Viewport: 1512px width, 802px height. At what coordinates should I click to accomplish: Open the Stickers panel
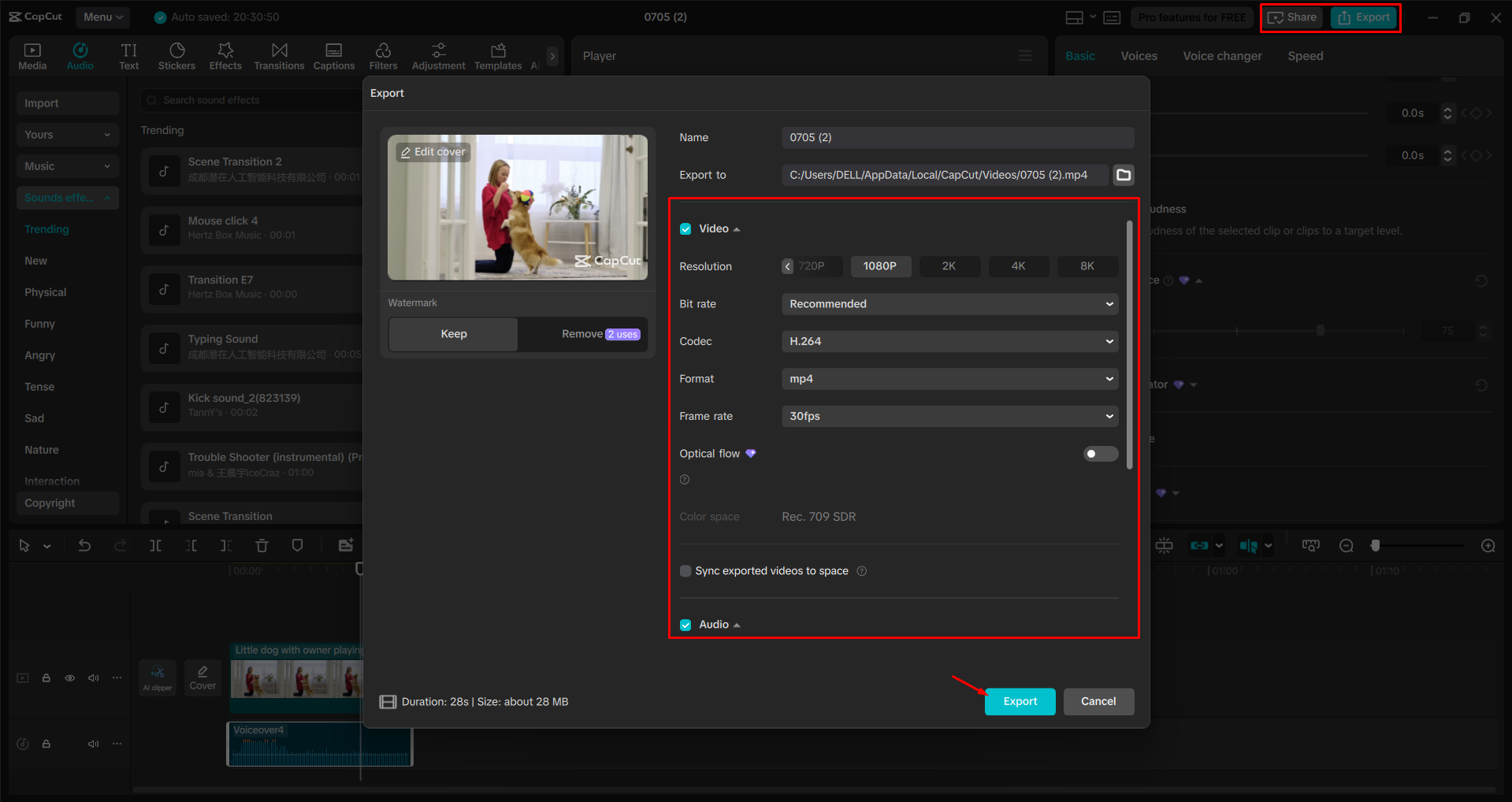pos(176,55)
